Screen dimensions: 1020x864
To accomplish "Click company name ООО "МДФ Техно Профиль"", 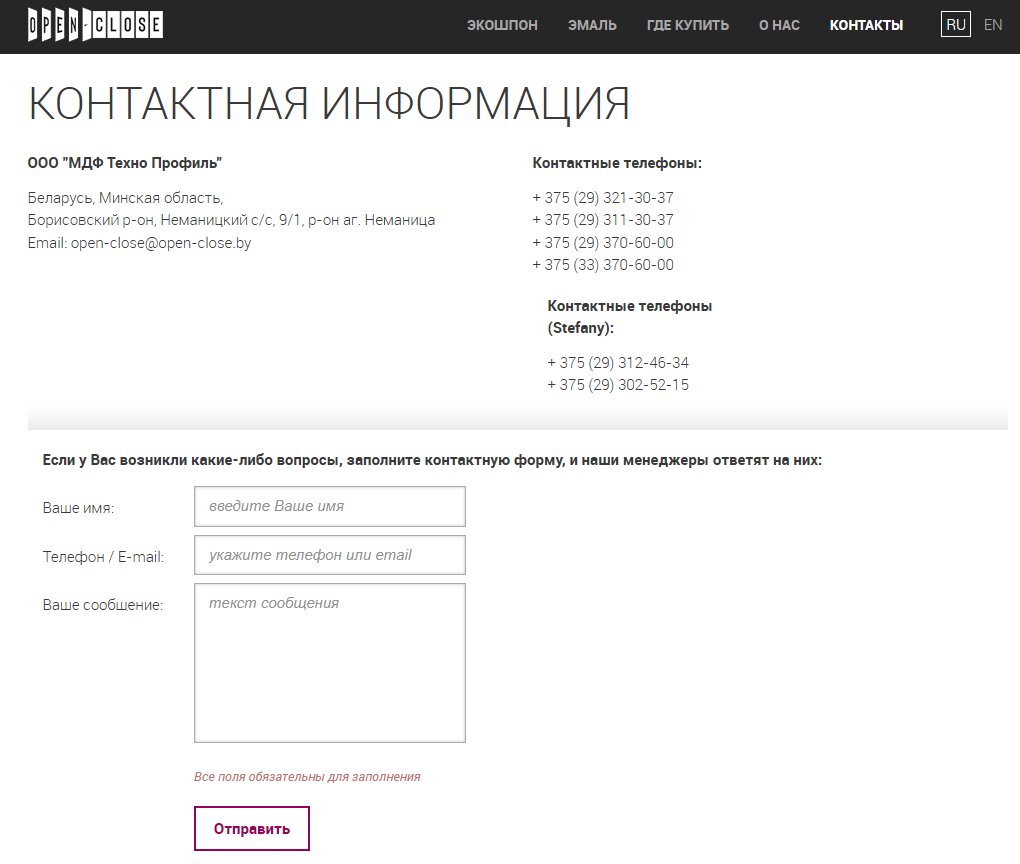I will click(125, 163).
